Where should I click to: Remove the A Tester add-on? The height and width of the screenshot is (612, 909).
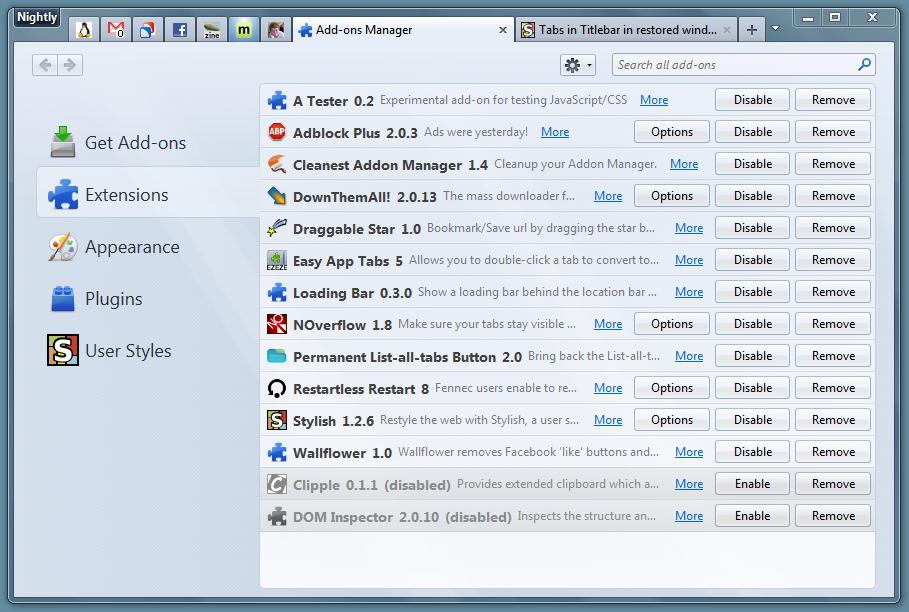tap(832, 99)
